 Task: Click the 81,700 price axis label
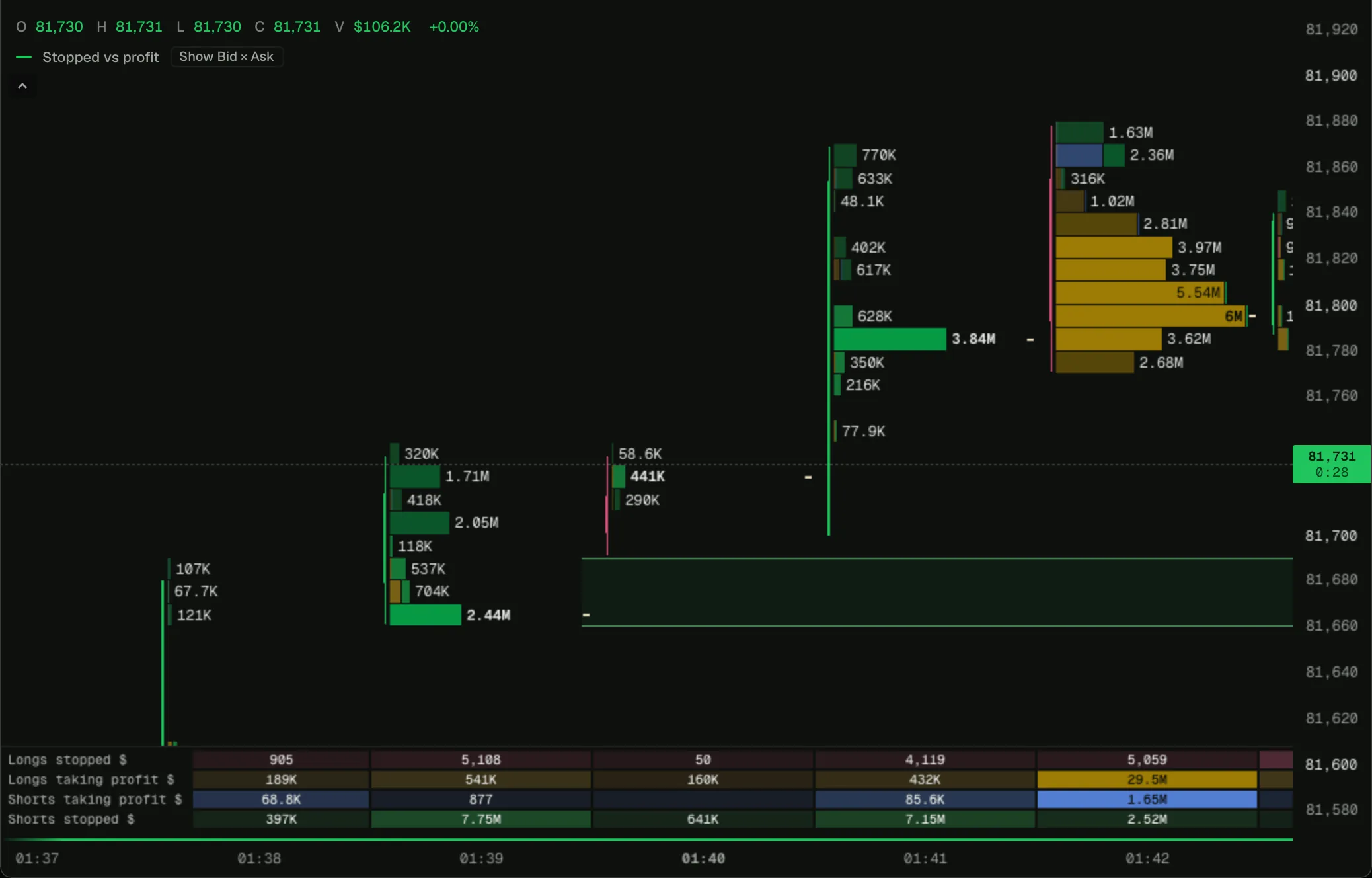[1331, 536]
